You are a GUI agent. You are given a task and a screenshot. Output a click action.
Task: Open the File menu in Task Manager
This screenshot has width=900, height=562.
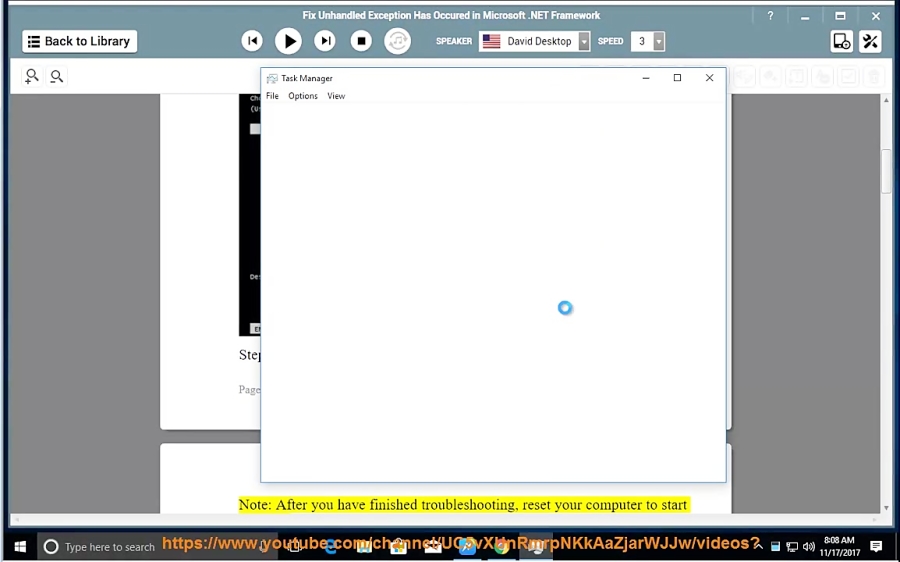point(272,96)
